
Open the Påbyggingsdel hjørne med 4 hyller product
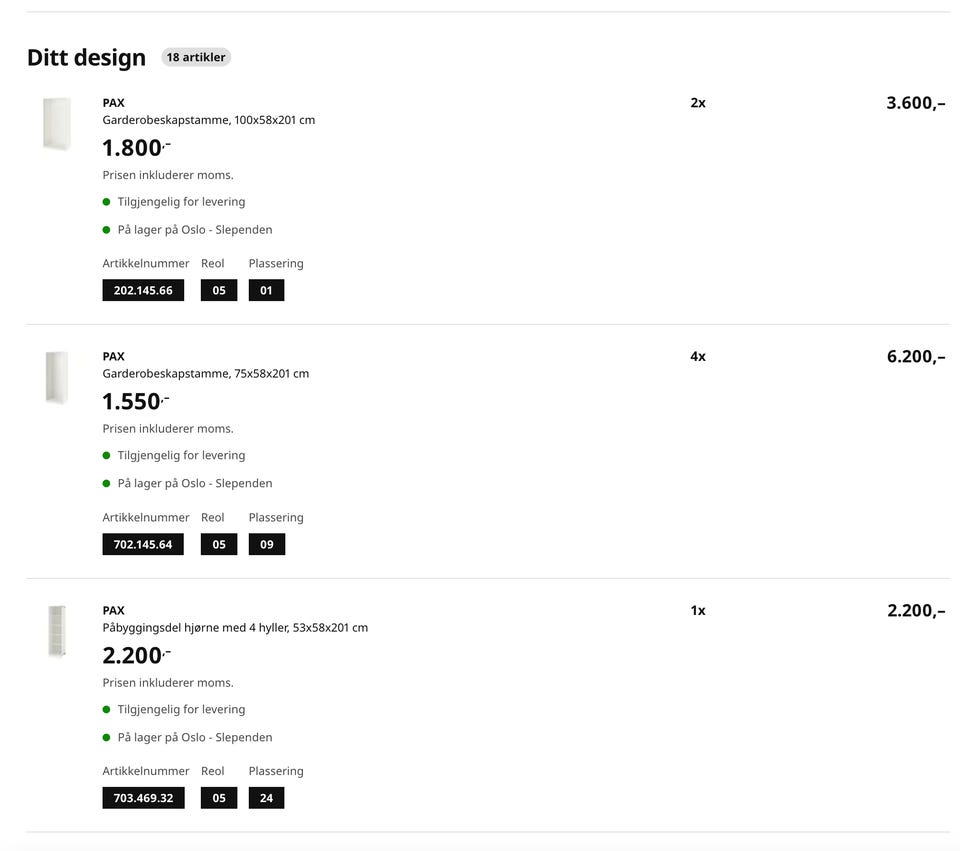click(x=234, y=628)
